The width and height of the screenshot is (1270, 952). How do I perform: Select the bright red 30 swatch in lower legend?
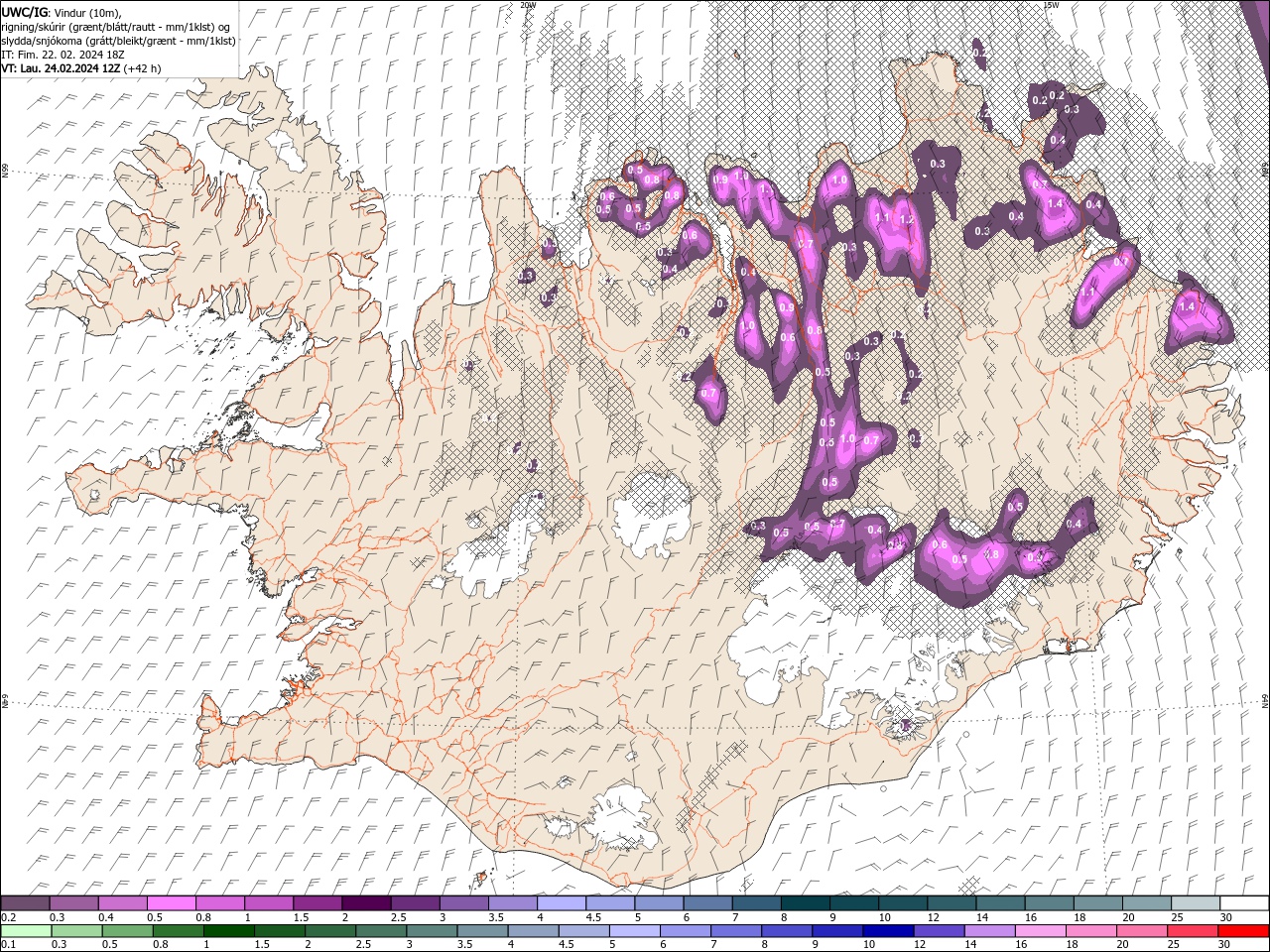tap(1242, 931)
